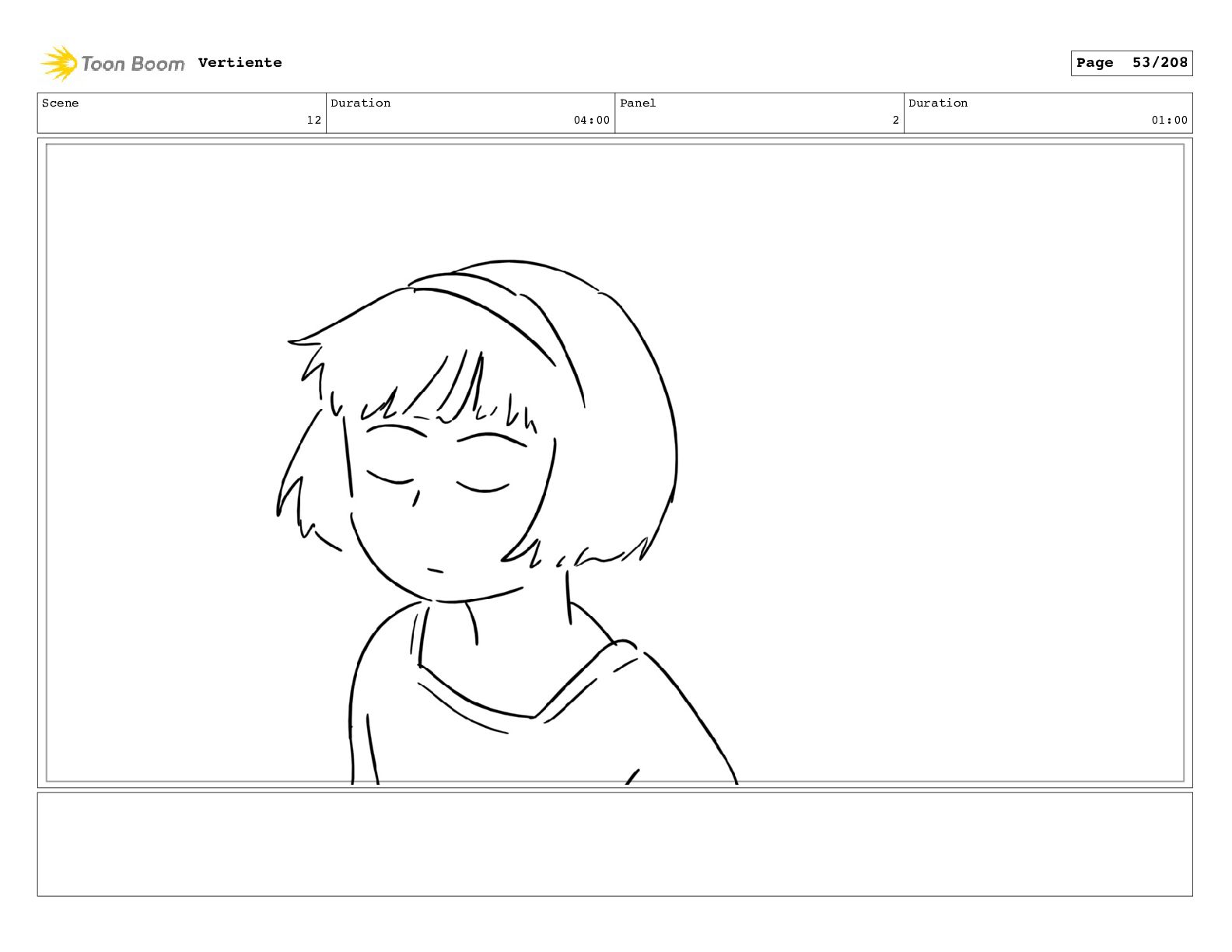Screen dimensions: 1232x952
Task: Select the project title 'Vertiente'
Action: 240,62
